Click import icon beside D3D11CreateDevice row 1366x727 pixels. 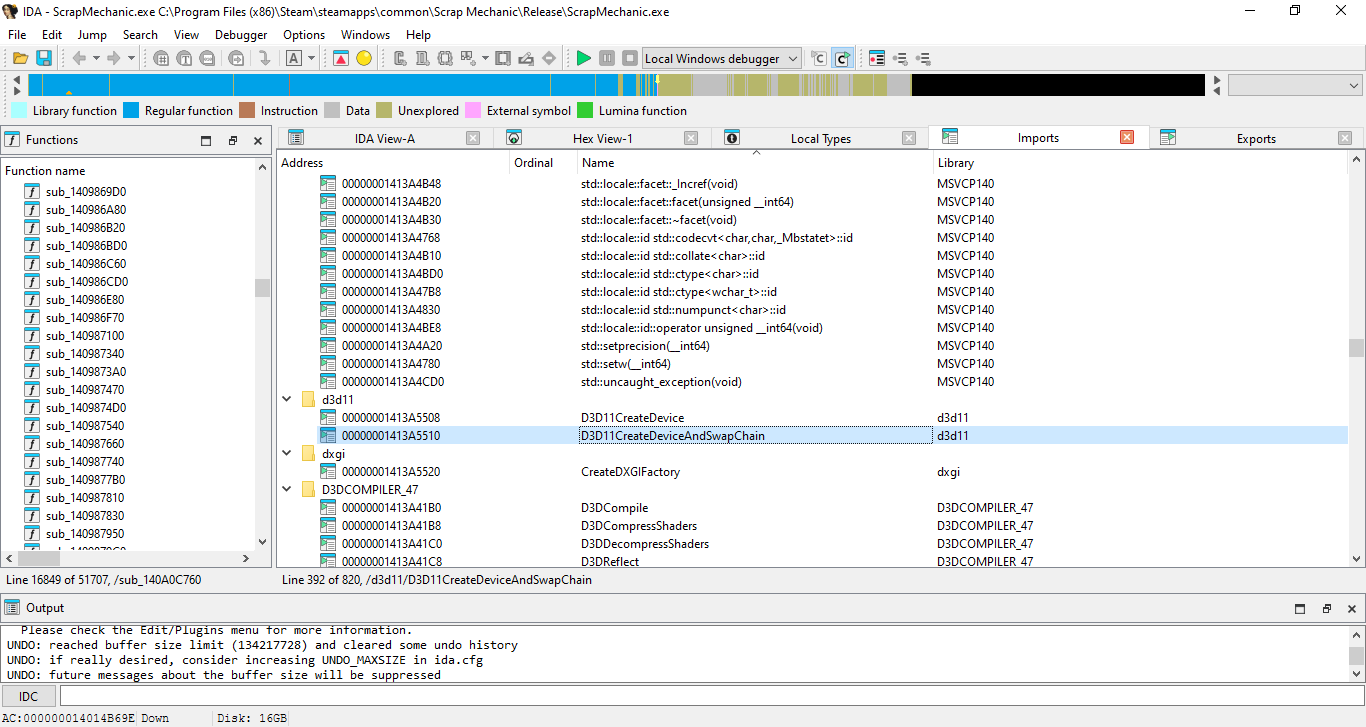(328, 418)
